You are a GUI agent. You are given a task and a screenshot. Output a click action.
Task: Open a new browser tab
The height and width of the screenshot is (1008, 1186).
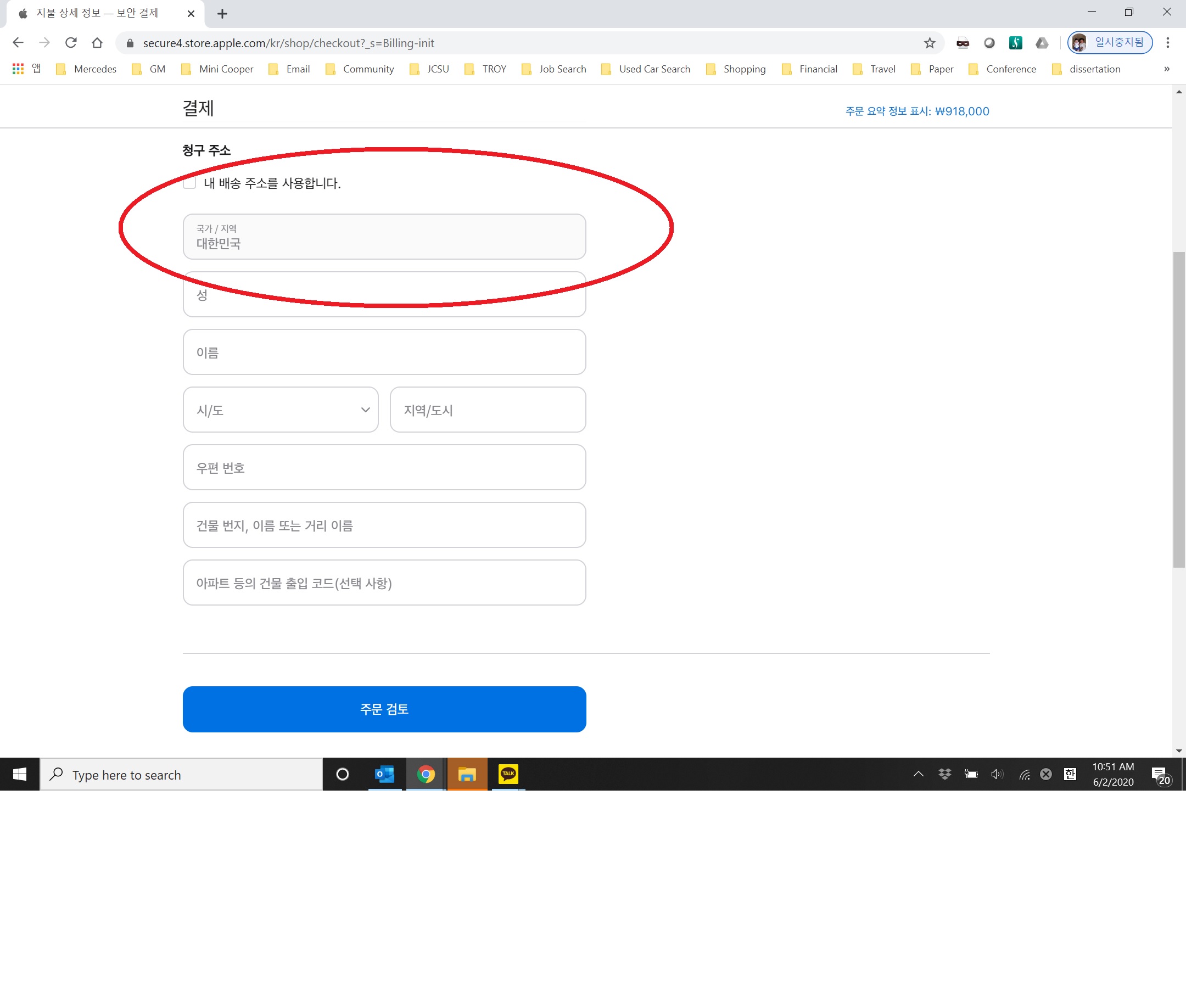point(222,14)
